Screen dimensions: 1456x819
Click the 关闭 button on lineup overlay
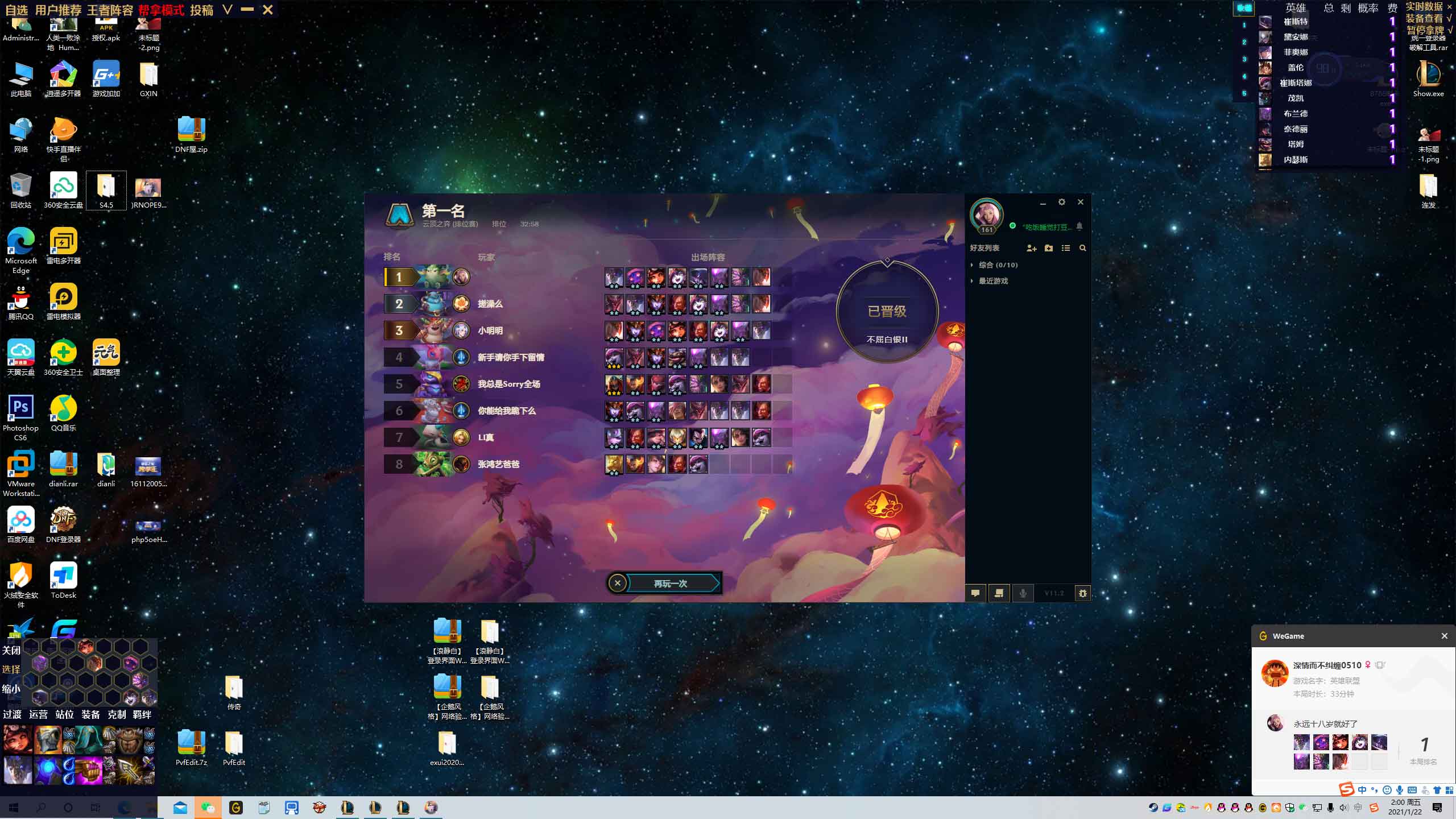tap(11, 650)
